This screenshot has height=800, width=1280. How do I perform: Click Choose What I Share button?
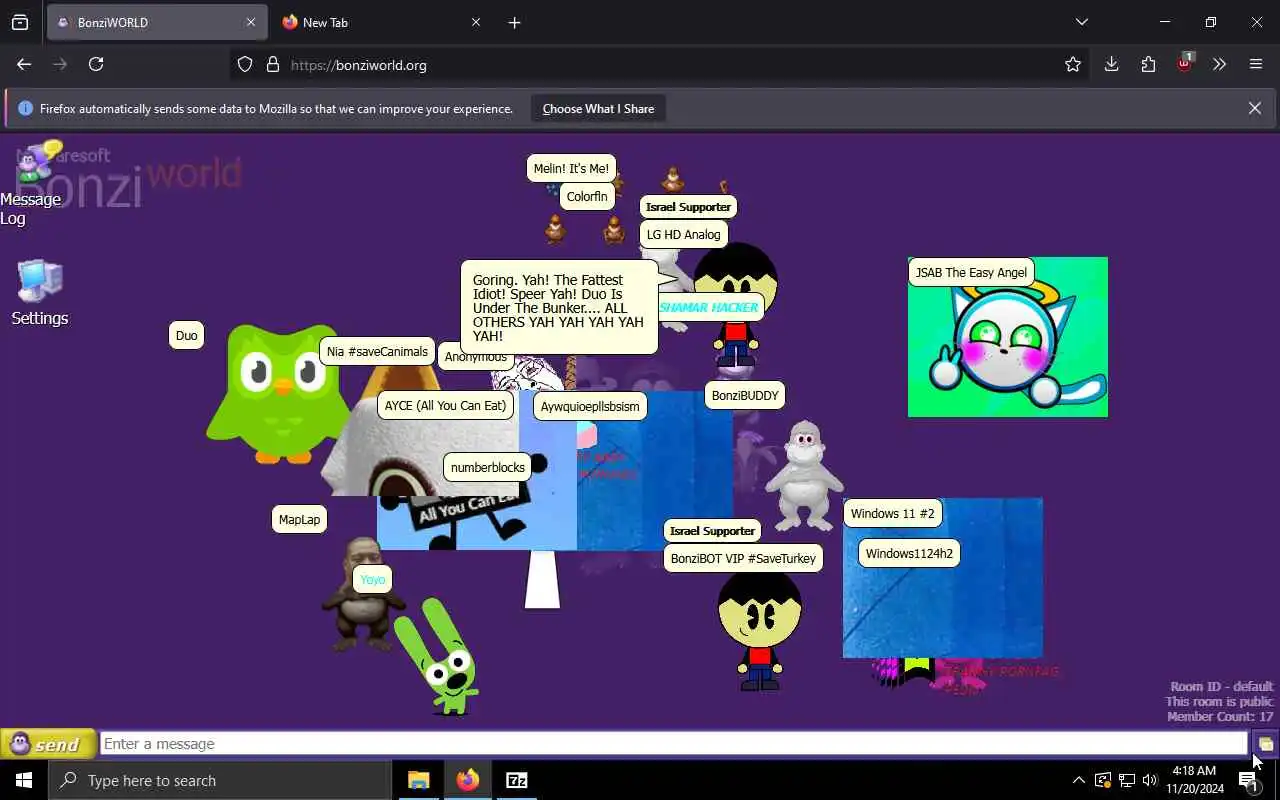pos(598,109)
